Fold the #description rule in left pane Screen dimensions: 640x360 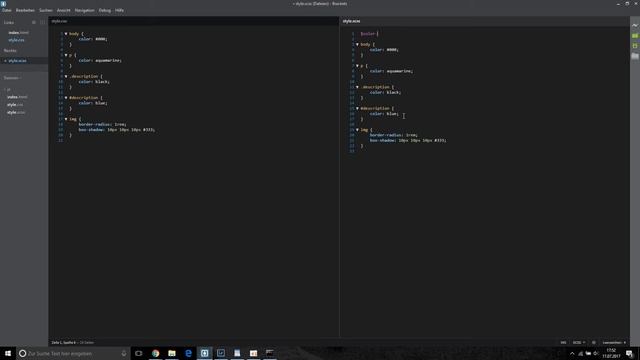click(x=66, y=98)
